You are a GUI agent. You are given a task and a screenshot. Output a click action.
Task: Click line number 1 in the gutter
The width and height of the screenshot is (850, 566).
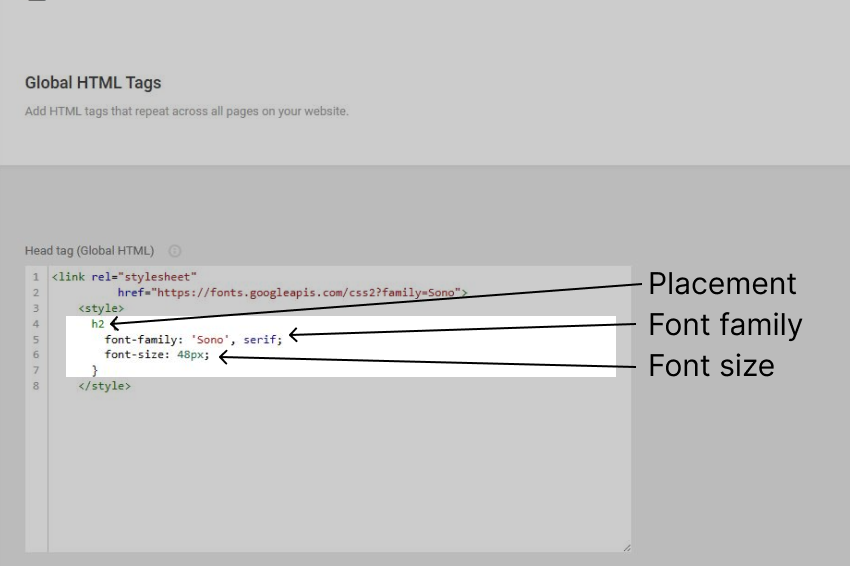[36, 277]
